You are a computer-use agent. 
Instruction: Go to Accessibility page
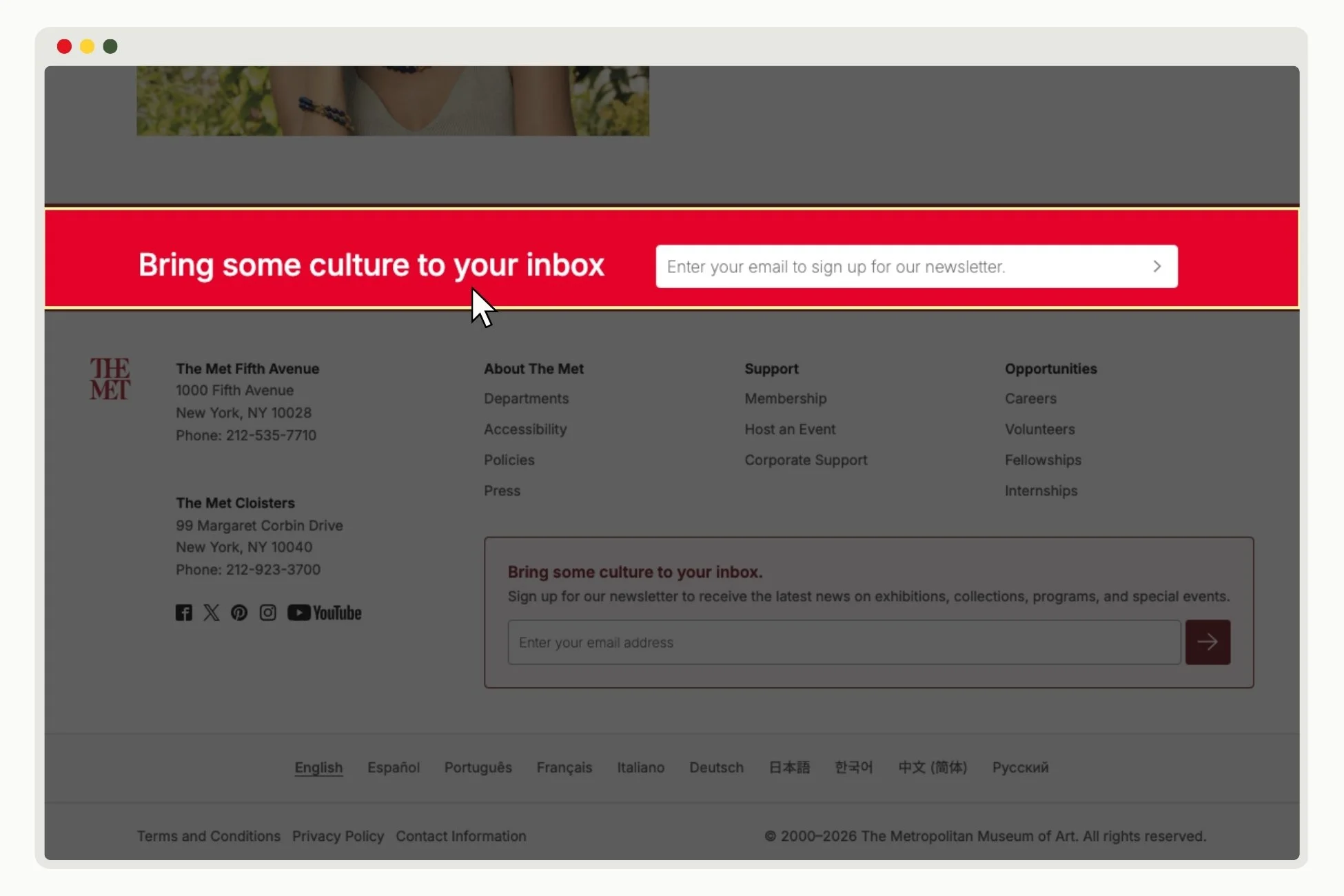(525, 429)
